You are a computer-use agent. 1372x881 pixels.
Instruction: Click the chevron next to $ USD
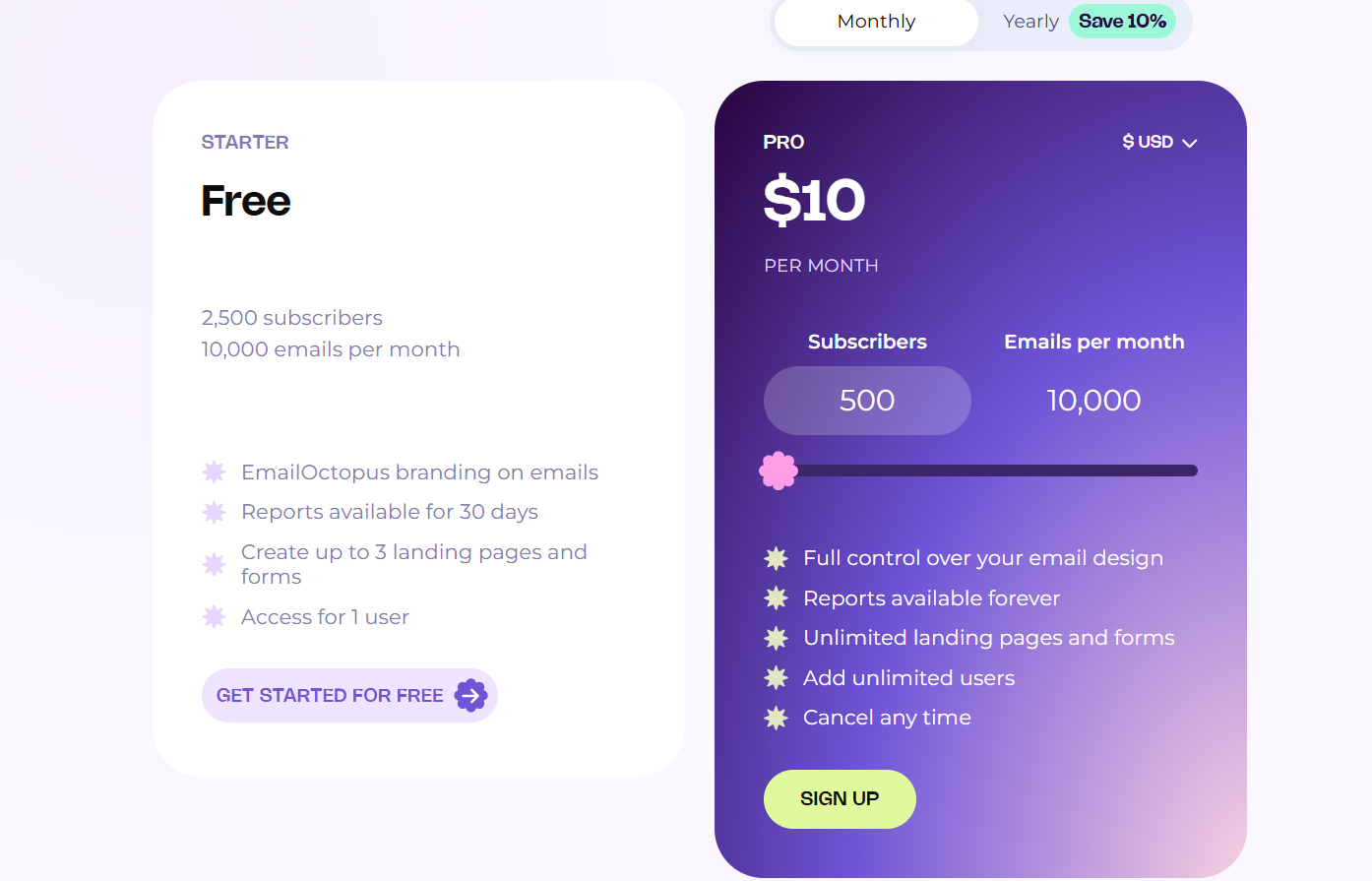[1189, 143]
